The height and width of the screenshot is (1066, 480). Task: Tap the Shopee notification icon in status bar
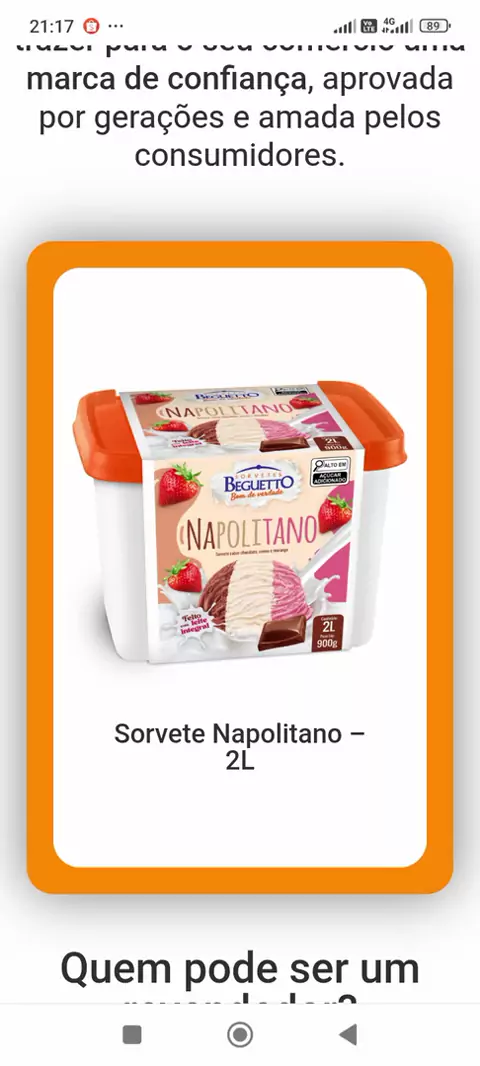click(x=90, y=27)
